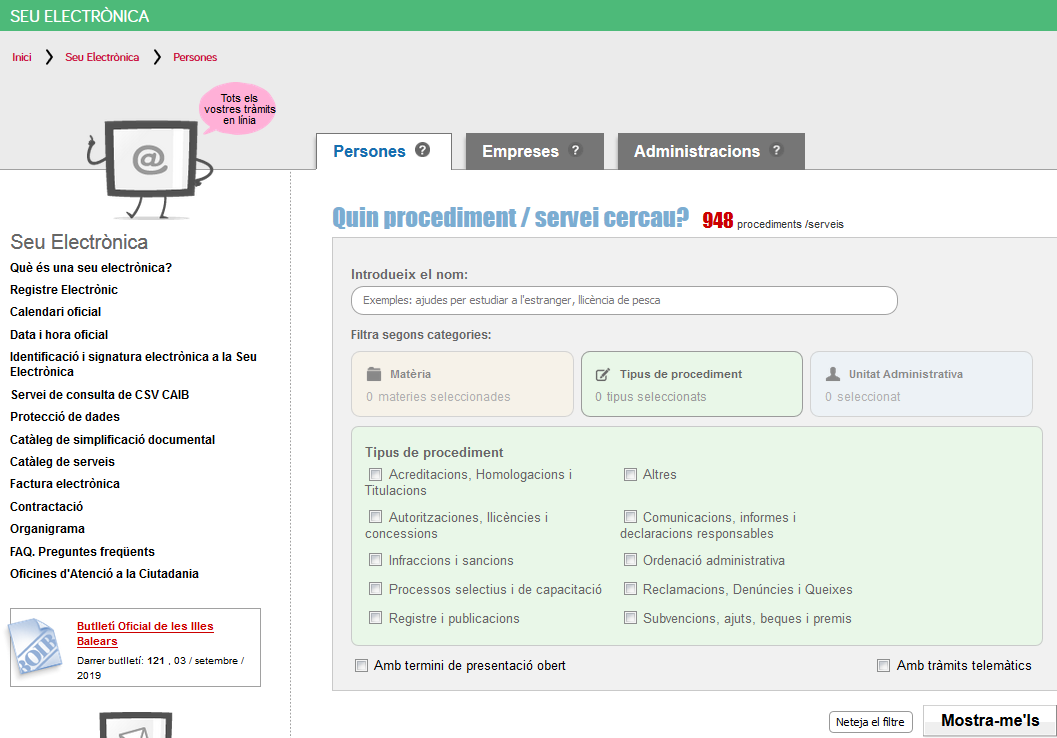Check the Infraccions i sancions checkbox
This screenshot has height=738, width=1057.
(x=376, y=561)
